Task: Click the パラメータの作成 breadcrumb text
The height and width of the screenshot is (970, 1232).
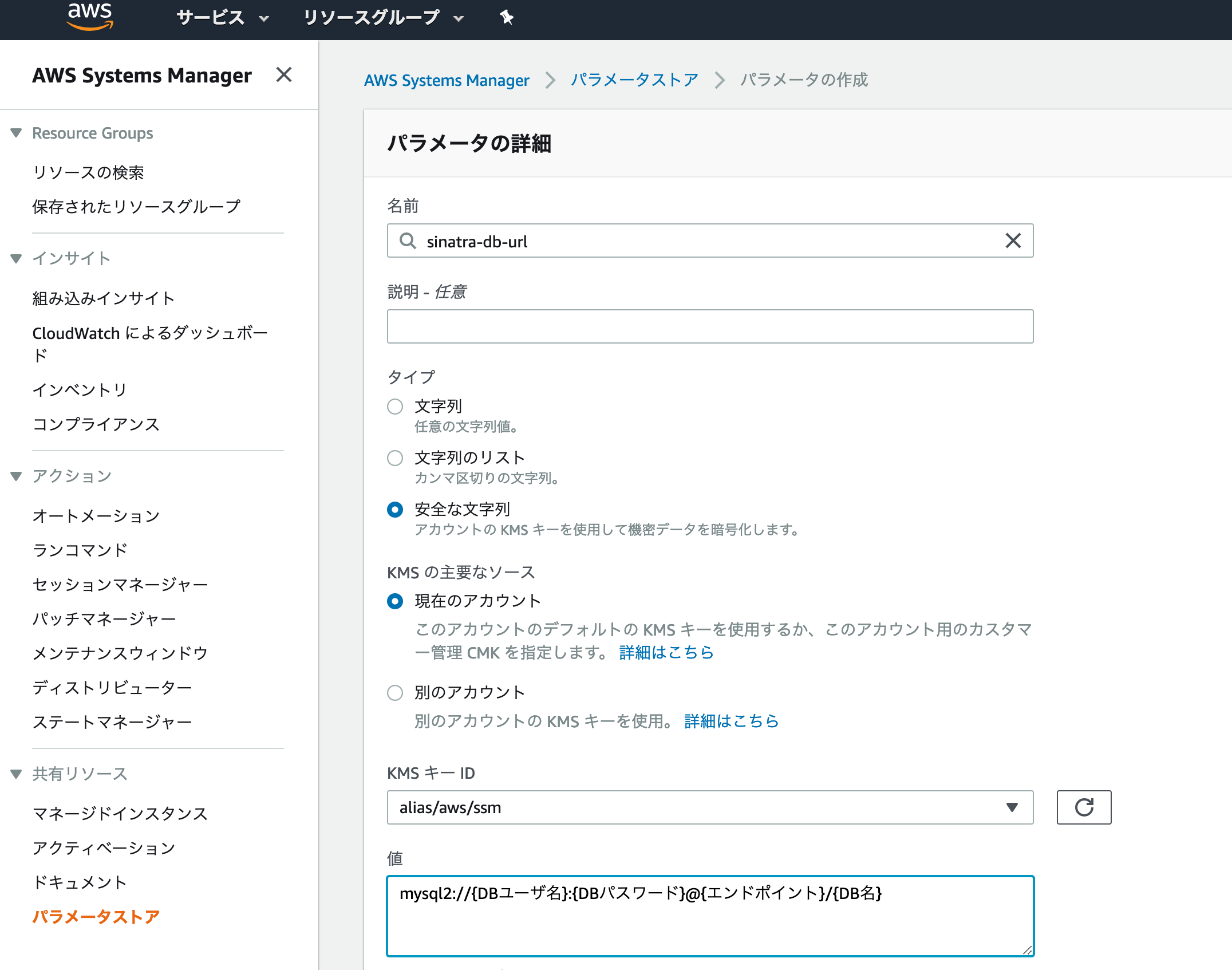Action: [x=804, y=80]
